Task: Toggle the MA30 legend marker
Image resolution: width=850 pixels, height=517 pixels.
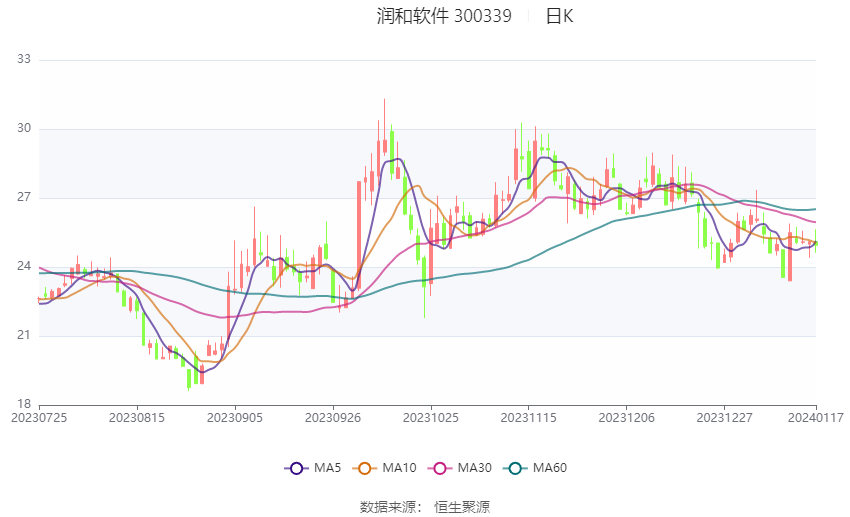Action: pyautogui.click(x=440, y=468)
